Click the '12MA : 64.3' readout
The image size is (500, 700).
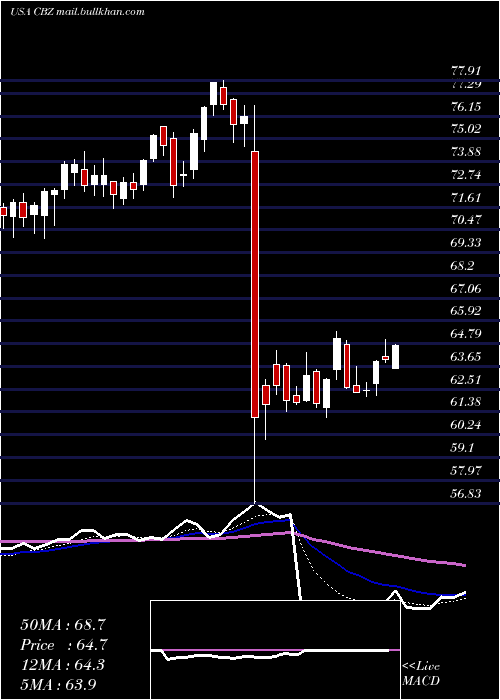63,665
